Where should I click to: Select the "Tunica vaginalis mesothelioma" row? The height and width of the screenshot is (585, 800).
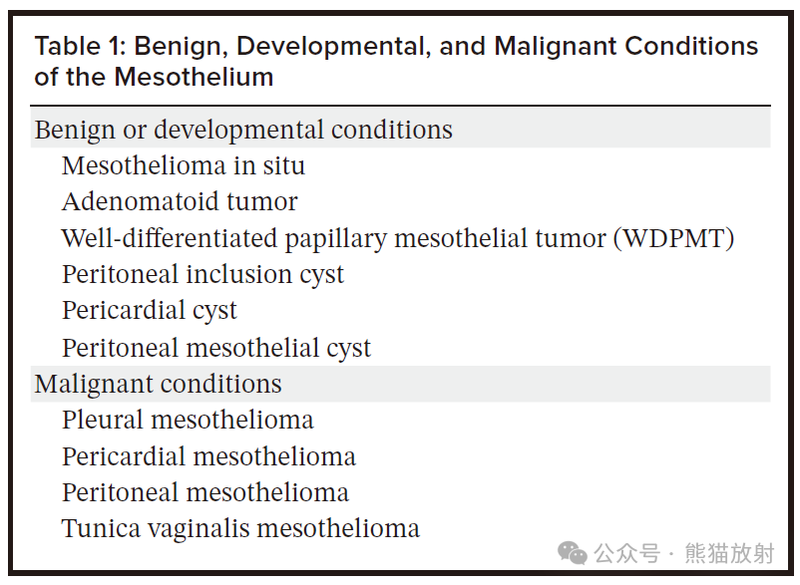pos(240,528)
